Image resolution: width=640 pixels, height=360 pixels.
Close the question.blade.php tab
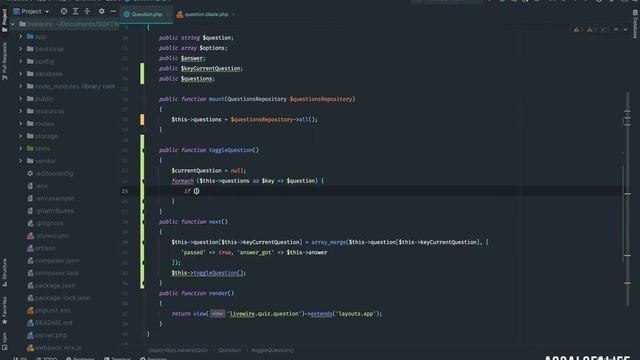(x=233, y=14)
